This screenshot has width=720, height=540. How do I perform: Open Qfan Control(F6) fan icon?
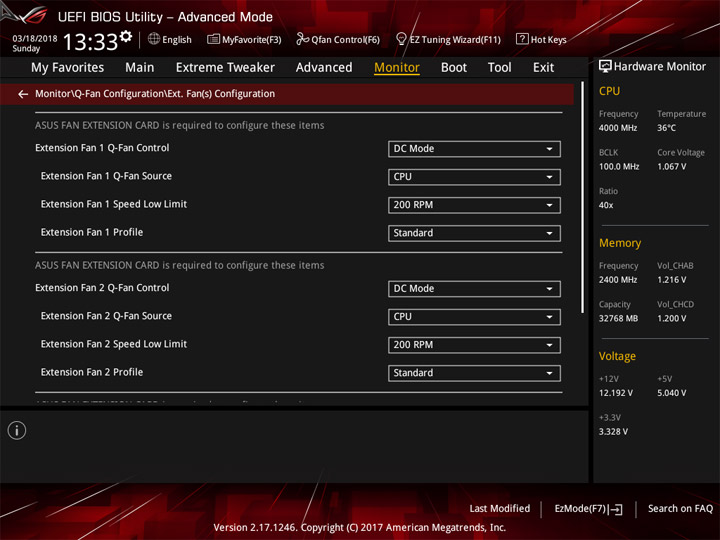[x=302, y=39]
